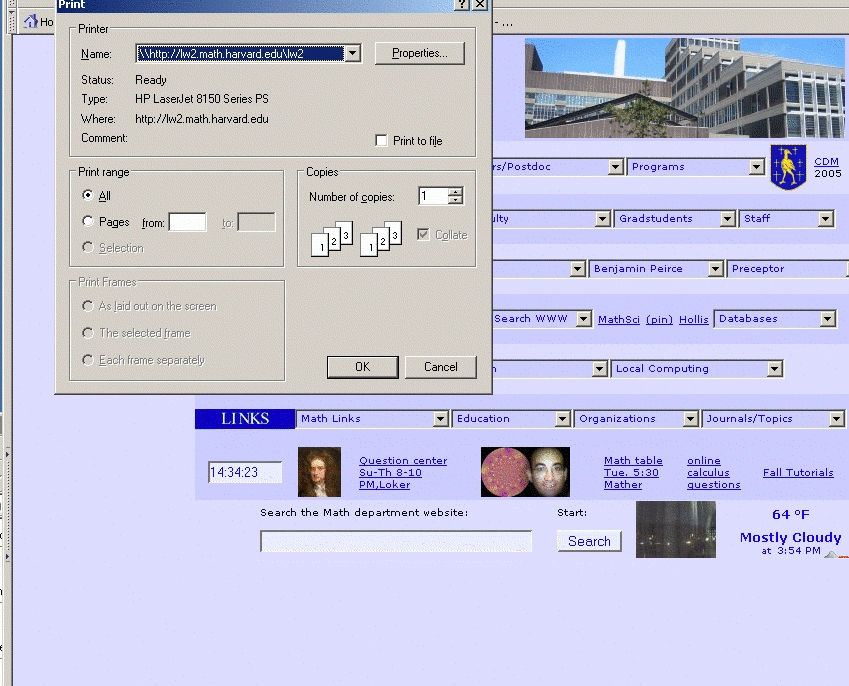Open the printer Name dropdown list
849x686 pixels.
(x=352, y=54)
